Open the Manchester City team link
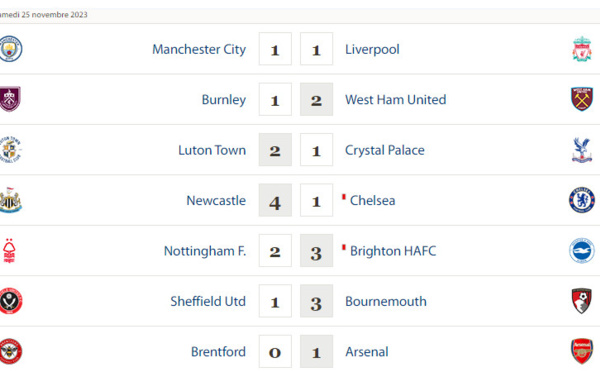 (x=199, y=49)
